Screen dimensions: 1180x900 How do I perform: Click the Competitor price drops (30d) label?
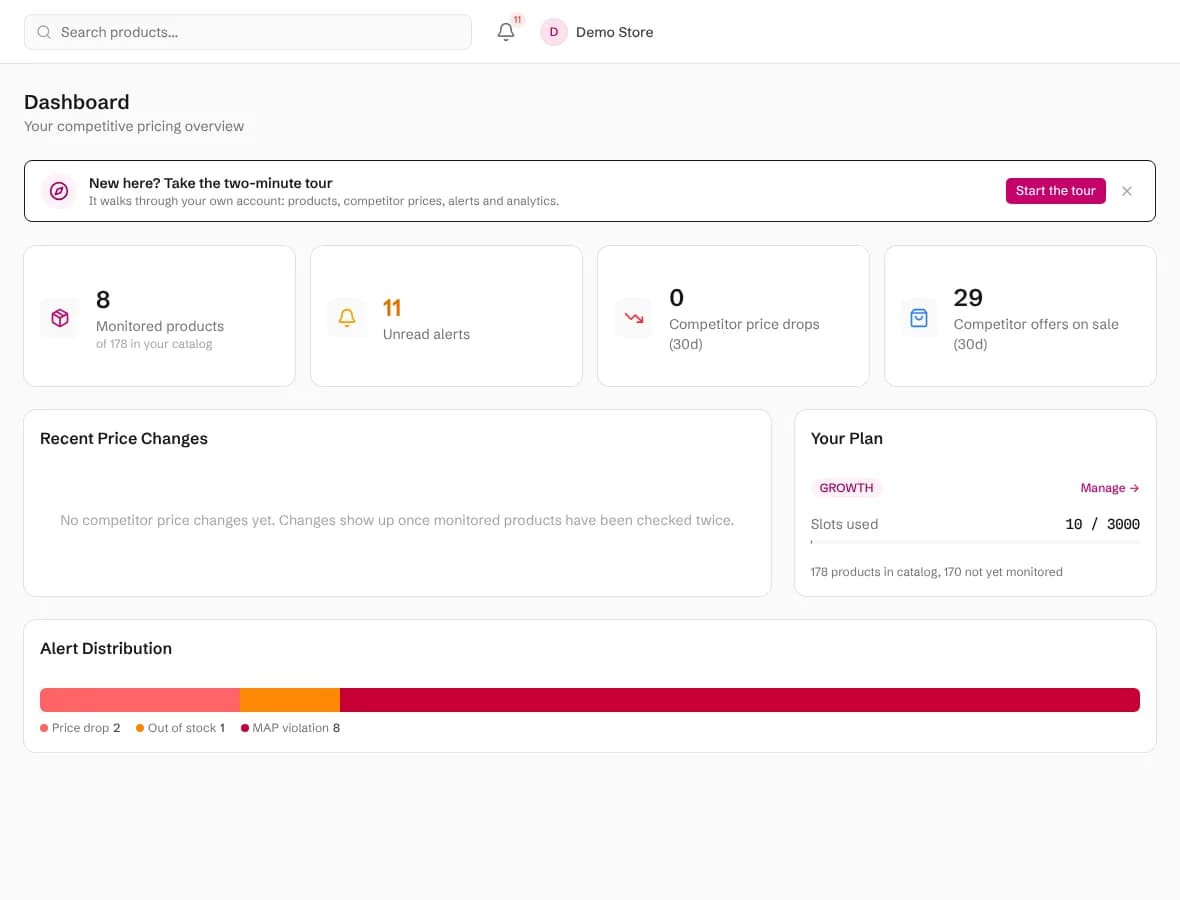[744, 333]
